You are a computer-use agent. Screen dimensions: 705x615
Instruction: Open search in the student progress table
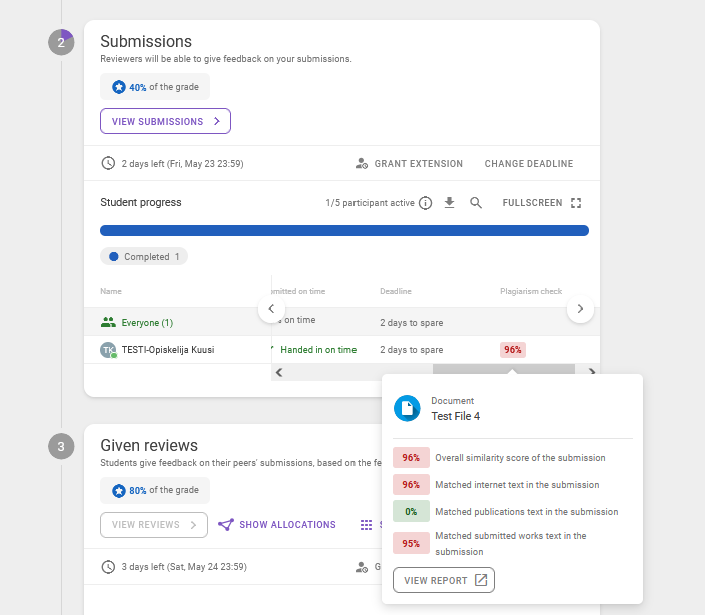click(476, 203)
